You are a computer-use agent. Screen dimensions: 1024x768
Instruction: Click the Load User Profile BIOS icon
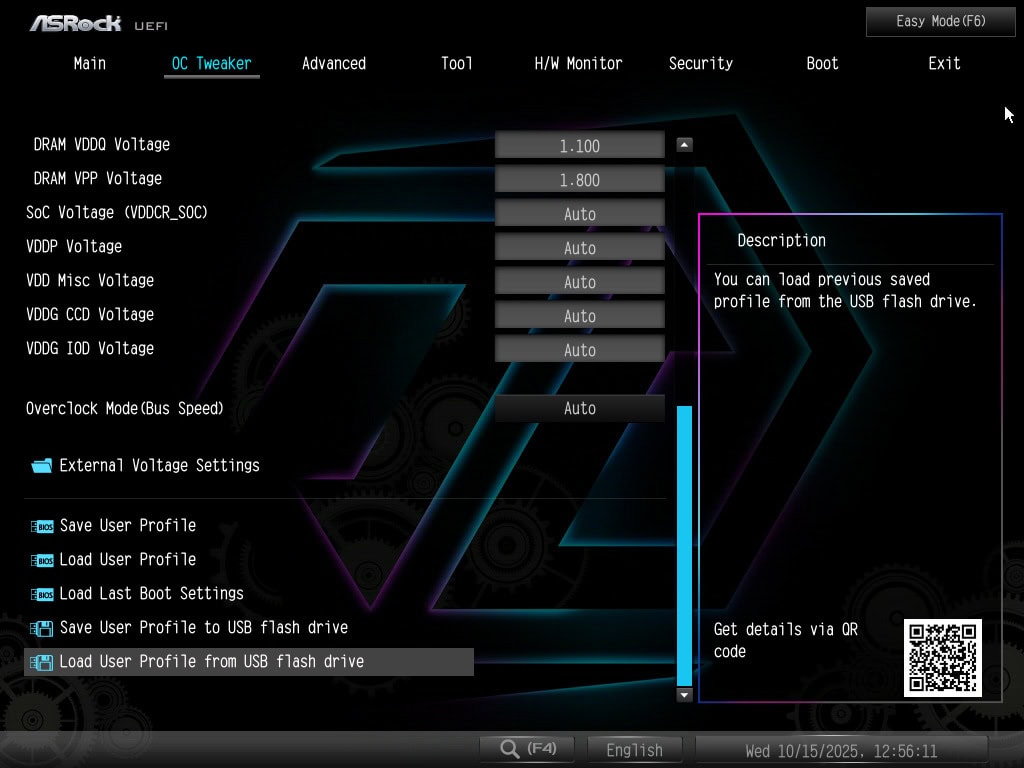click(42, 560)
